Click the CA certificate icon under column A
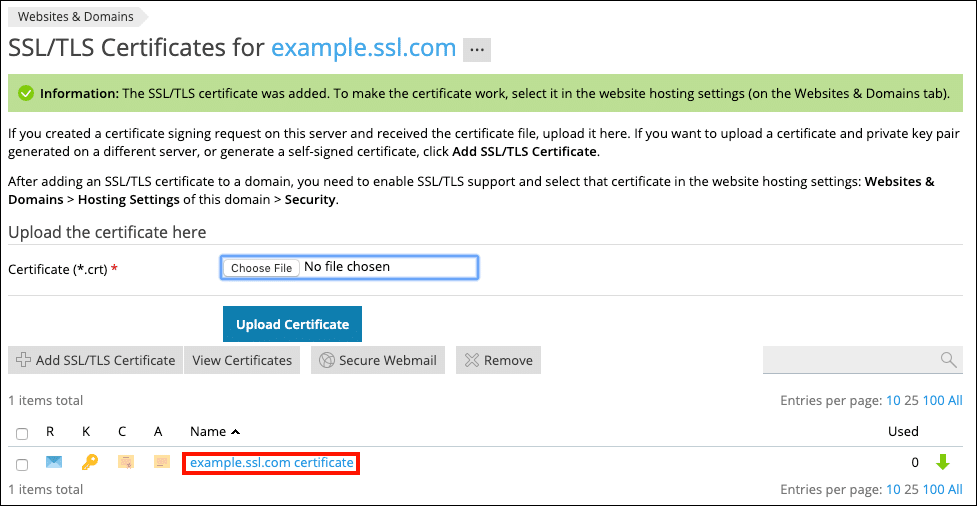Screen dimensions: 977x506 coord(161,462)
